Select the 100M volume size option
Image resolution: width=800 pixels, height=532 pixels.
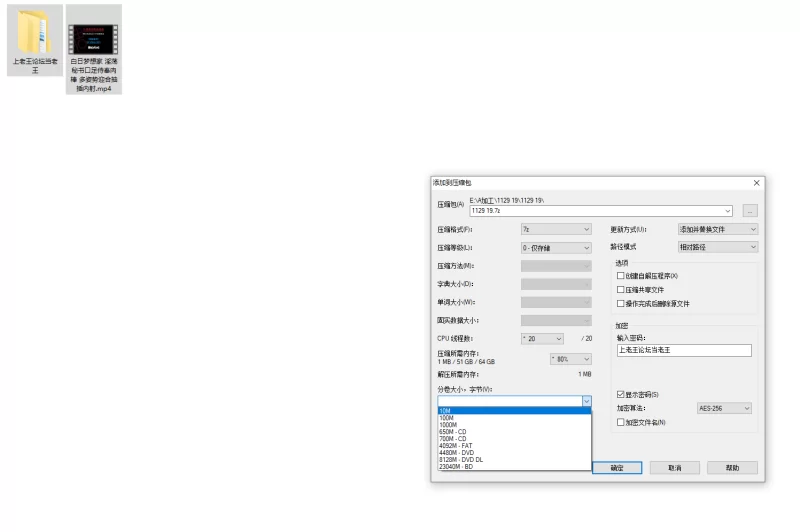(514, 418)
